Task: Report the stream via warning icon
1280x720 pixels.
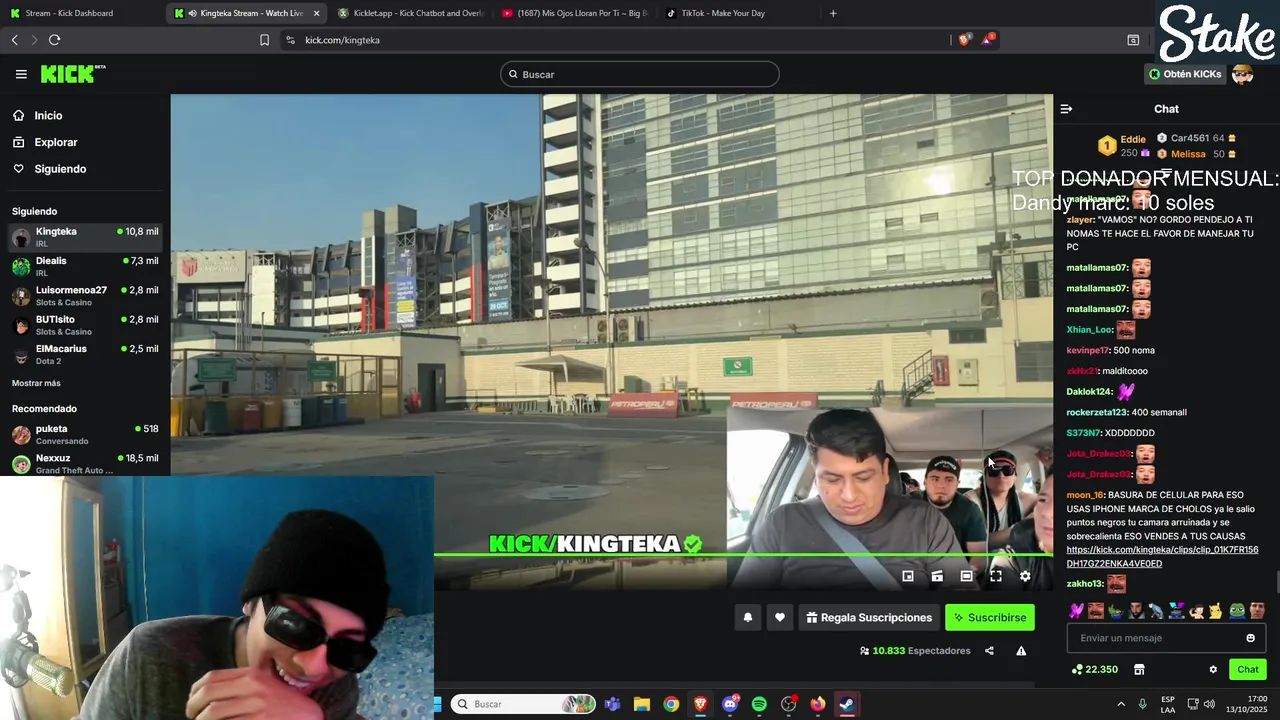Action: click(x=1021, y=651)
